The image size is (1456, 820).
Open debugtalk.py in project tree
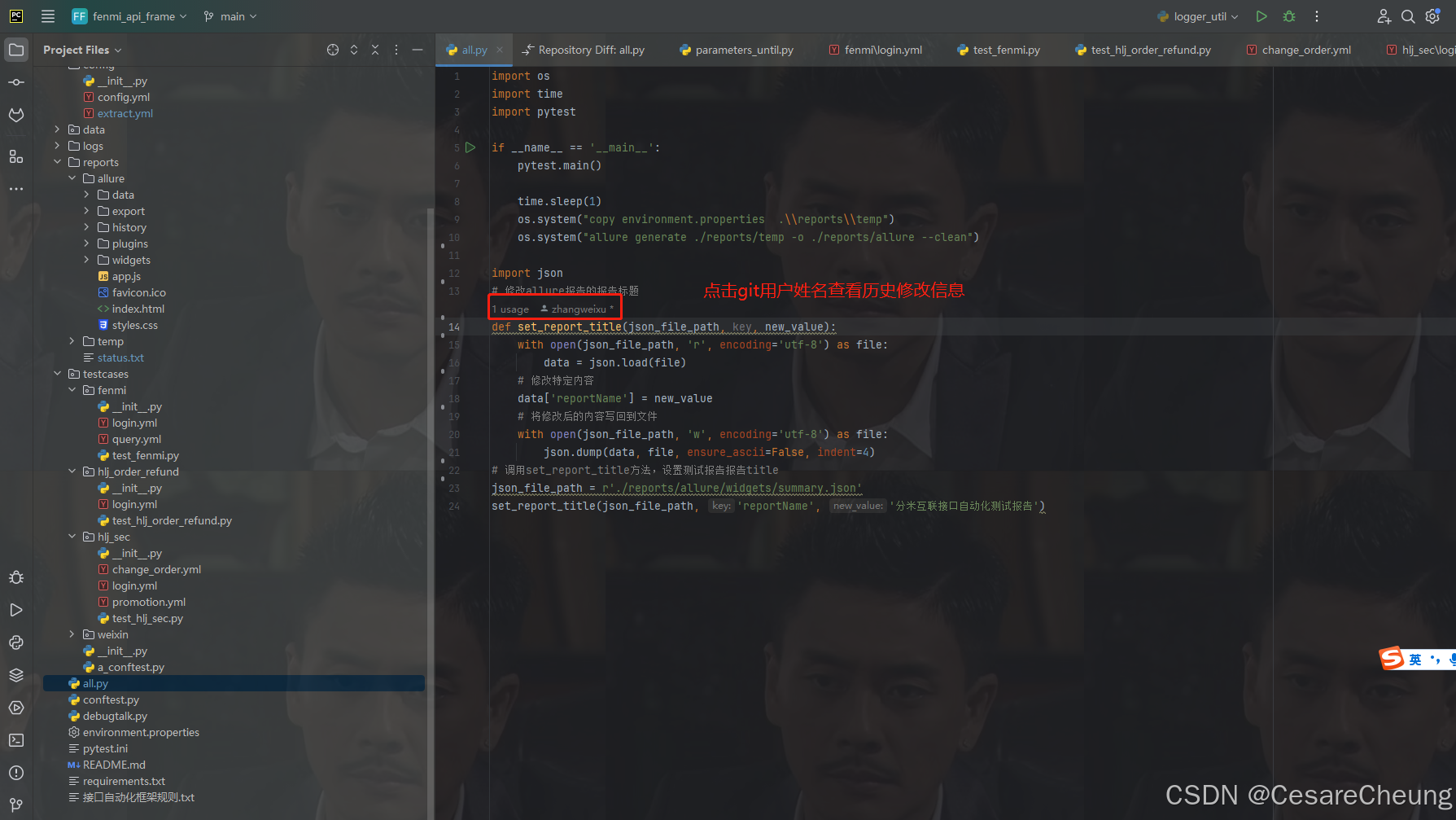115,716
